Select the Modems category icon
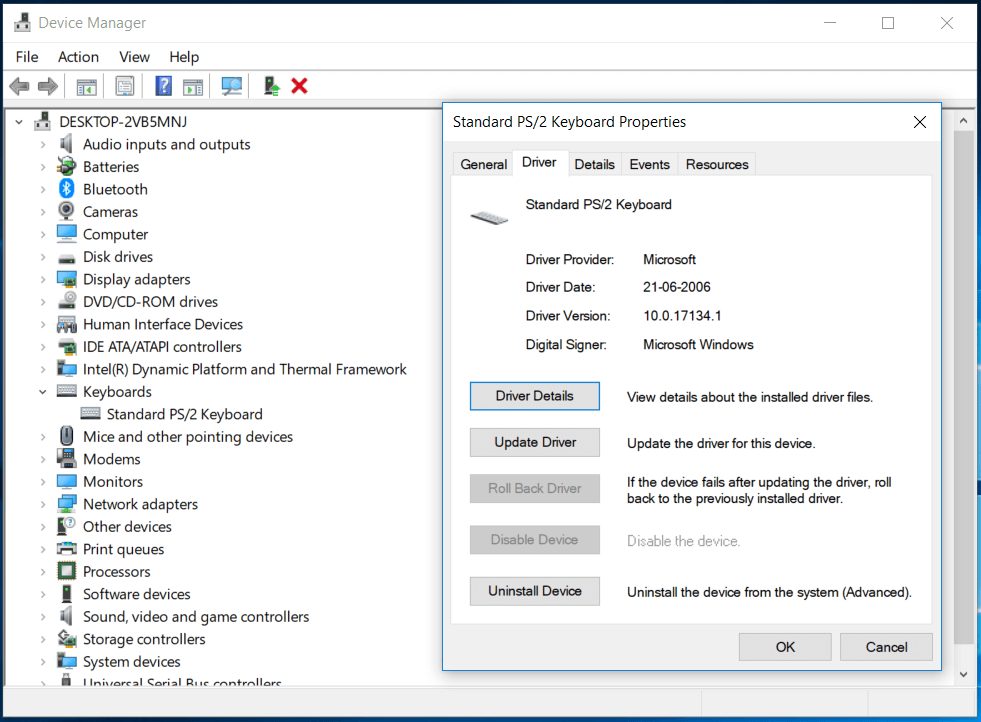This screenshot has height=722, width=981. coord(66,459)
